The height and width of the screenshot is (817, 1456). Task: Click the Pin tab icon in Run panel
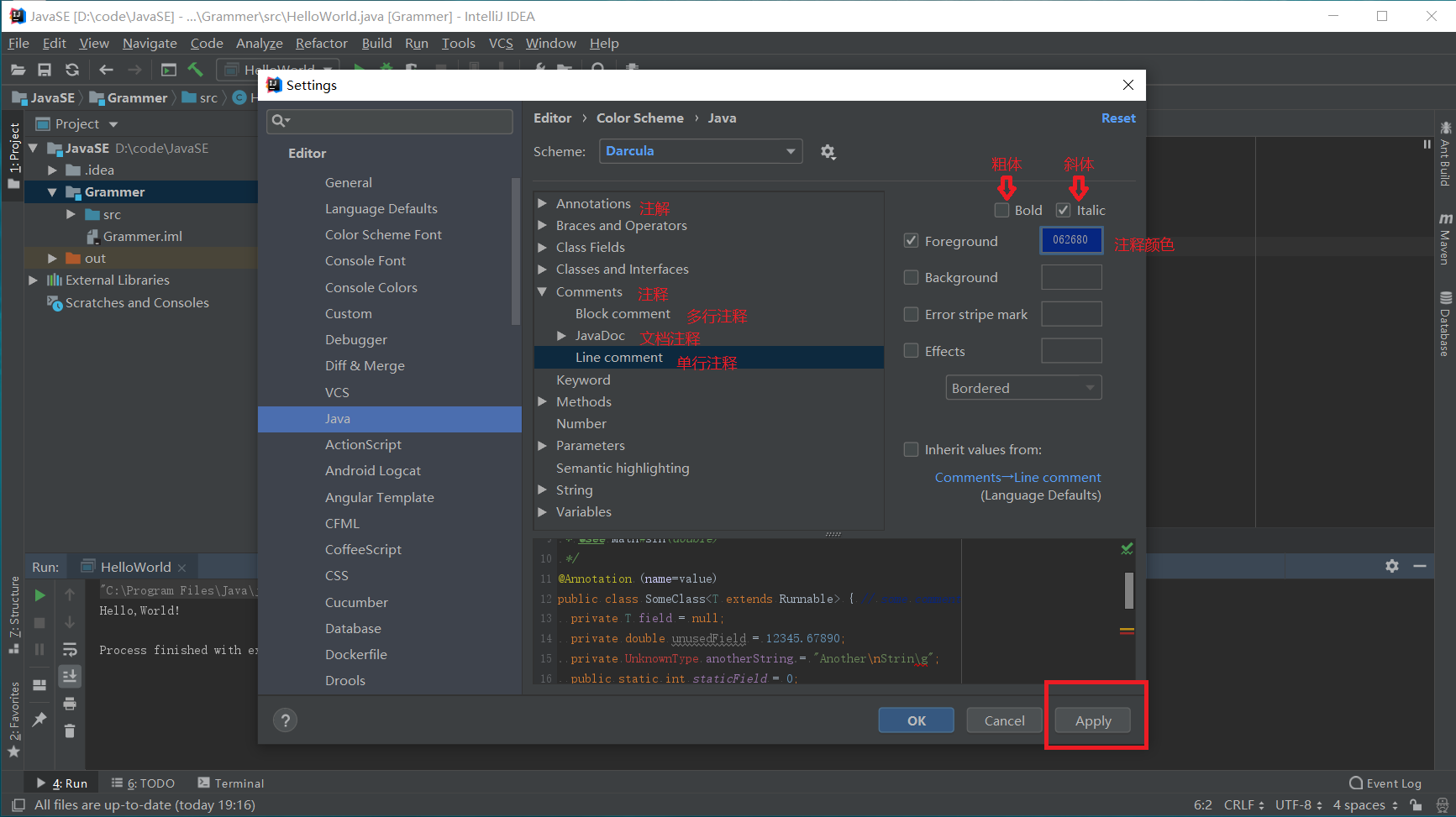(x=39, y=720)
